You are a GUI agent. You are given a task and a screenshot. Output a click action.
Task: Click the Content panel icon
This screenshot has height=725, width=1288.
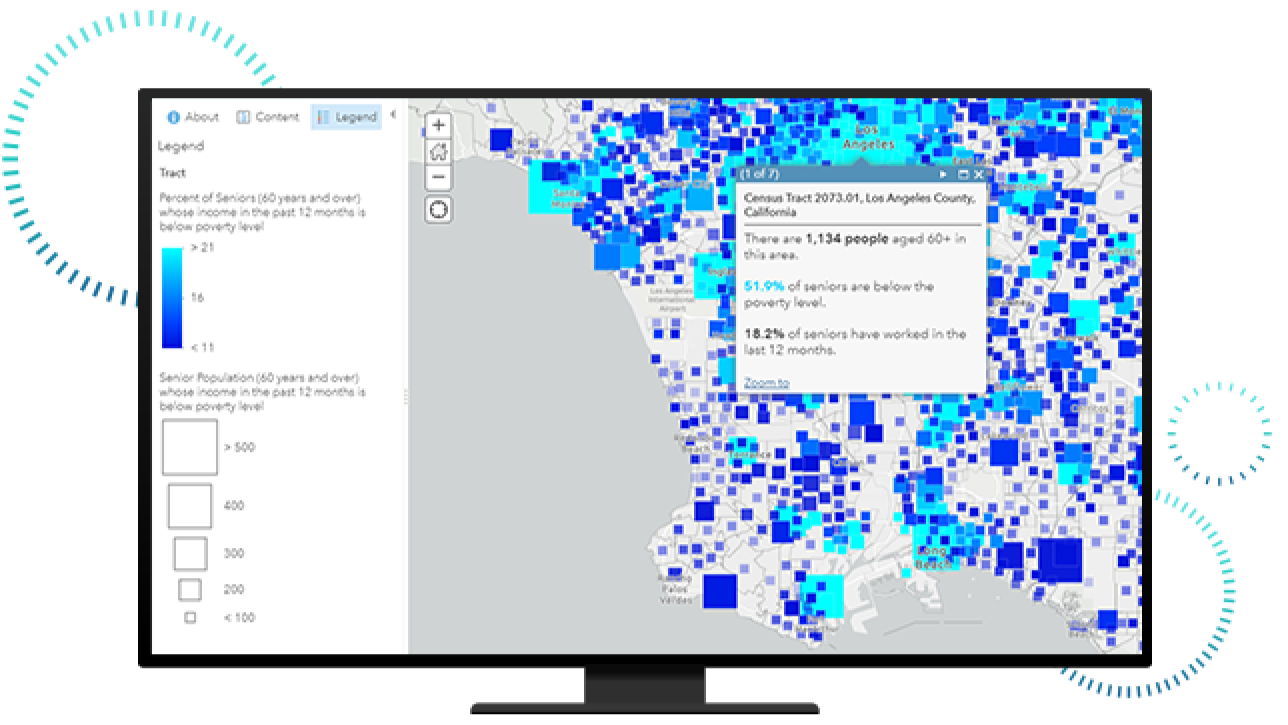[243, 117]
